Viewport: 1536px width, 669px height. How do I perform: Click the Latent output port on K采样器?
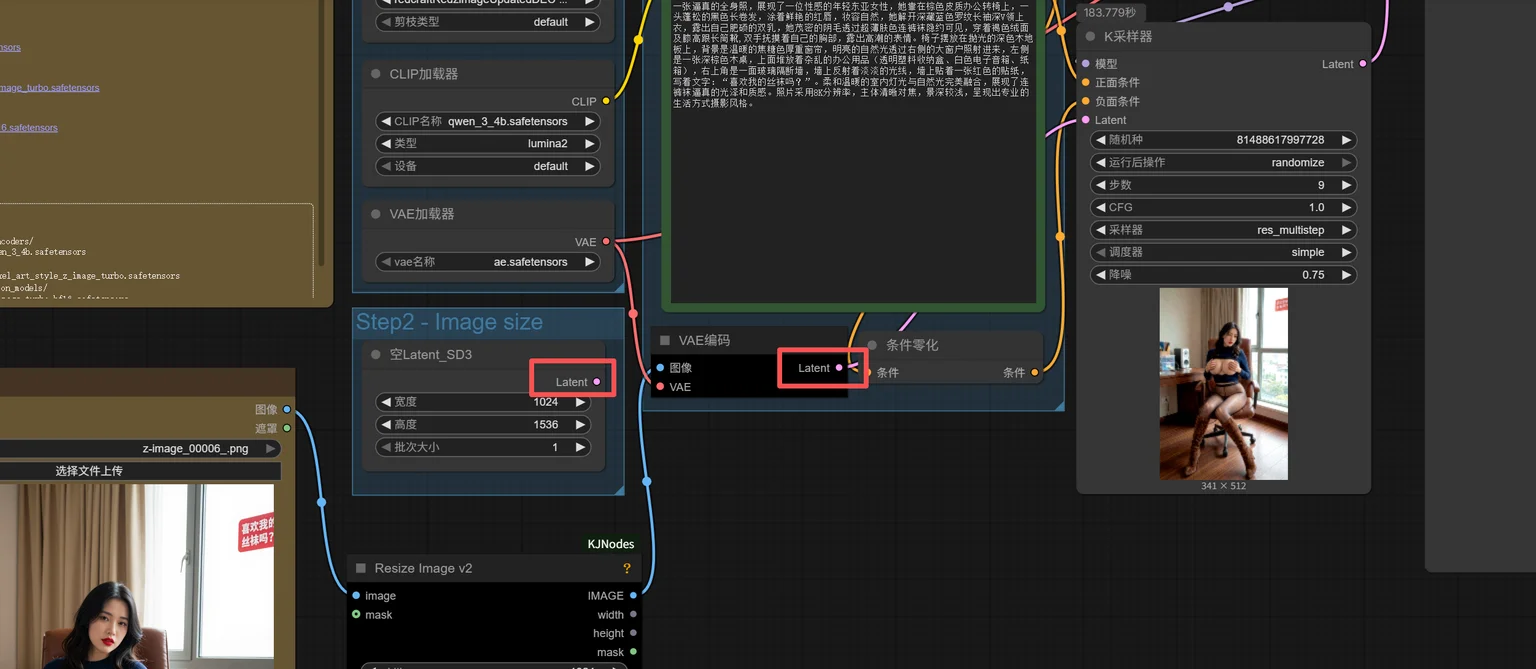coord(1363,64)
